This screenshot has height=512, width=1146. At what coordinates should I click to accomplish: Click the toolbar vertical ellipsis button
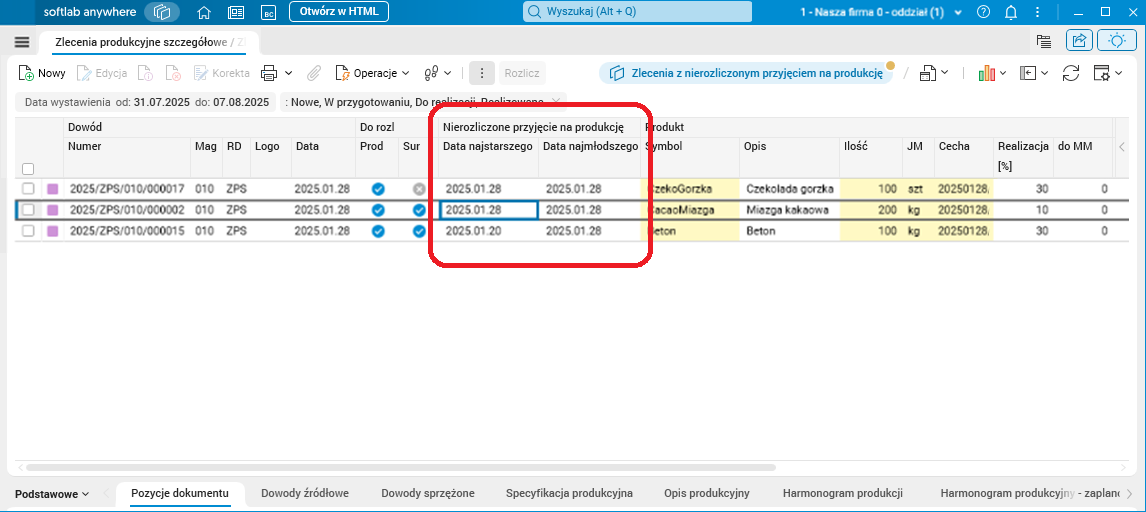pyautogui.click(x=482, y=73)
